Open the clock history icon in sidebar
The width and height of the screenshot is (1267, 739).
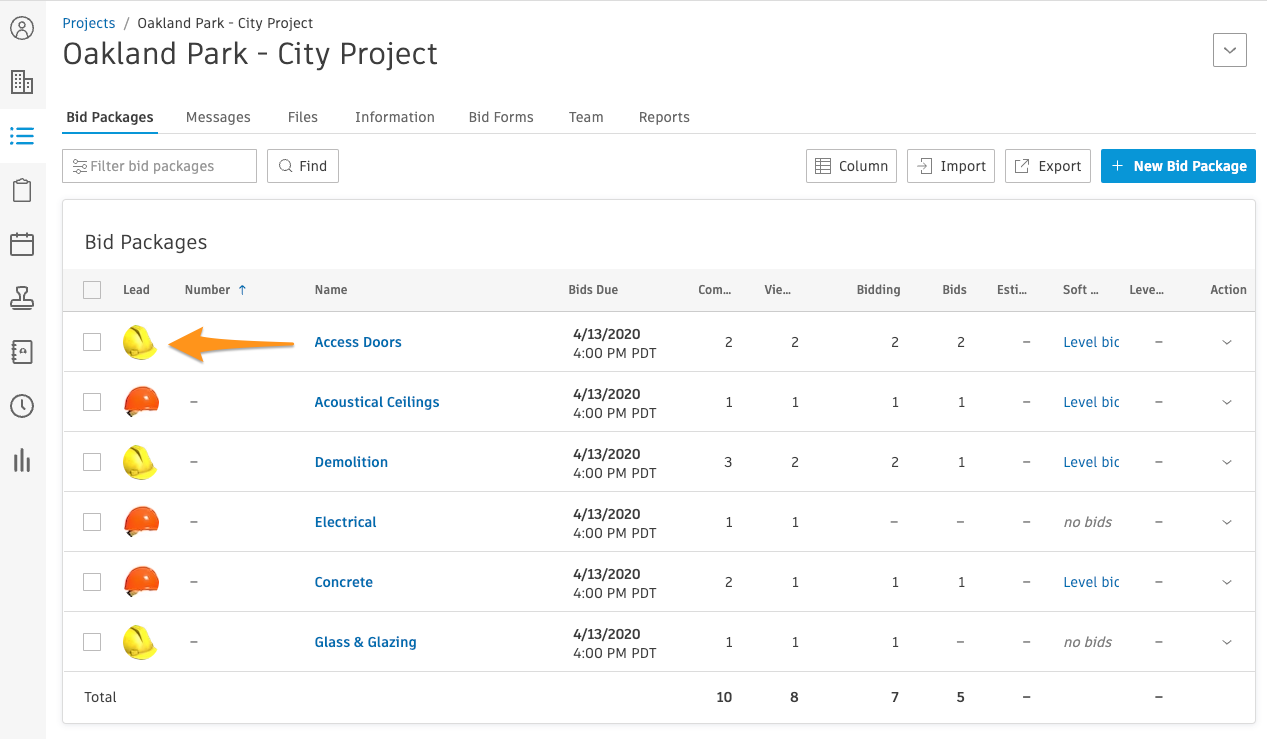click(x=22, y=406)
